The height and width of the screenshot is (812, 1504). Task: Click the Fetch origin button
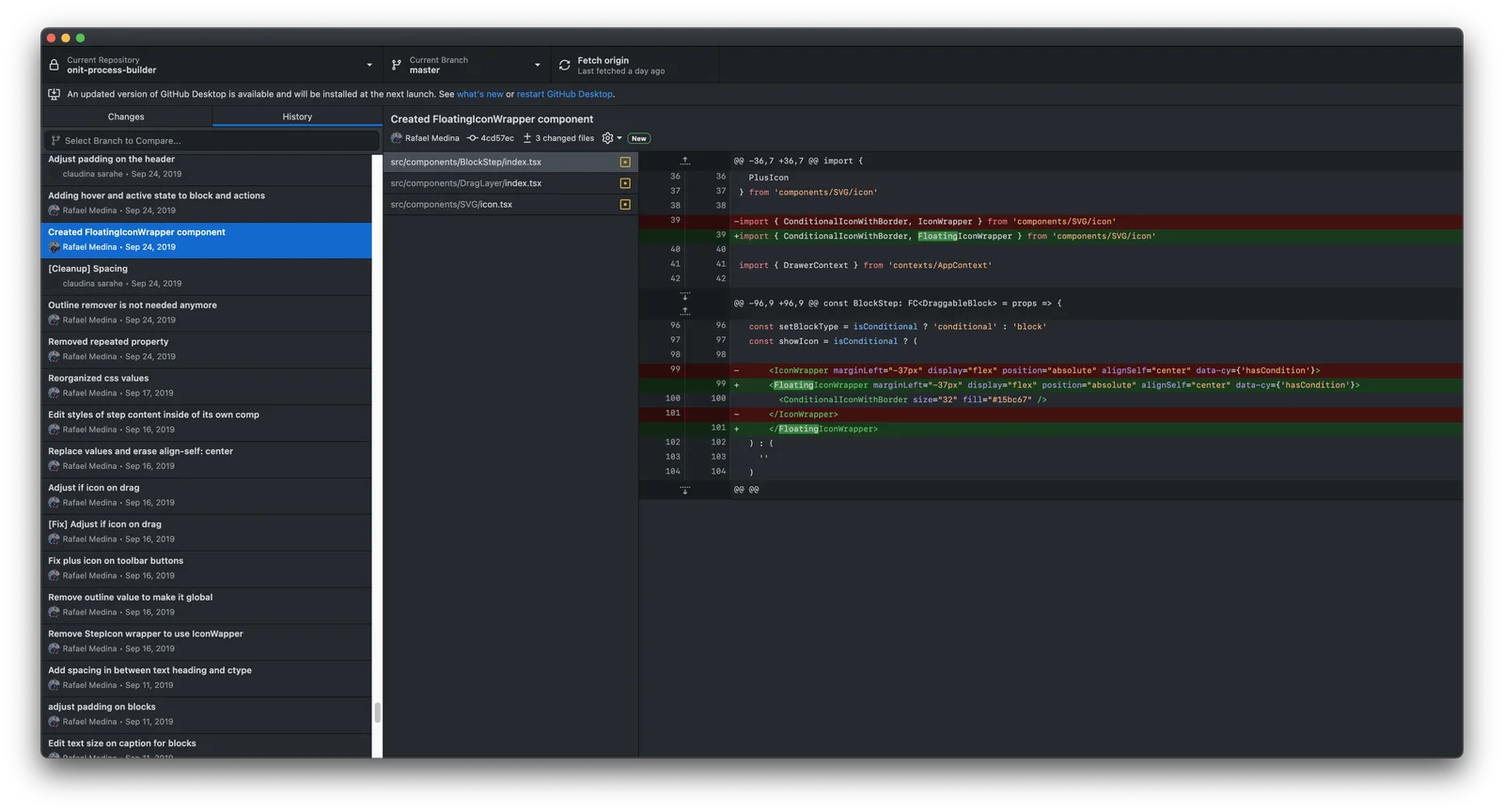click(635, 65)
